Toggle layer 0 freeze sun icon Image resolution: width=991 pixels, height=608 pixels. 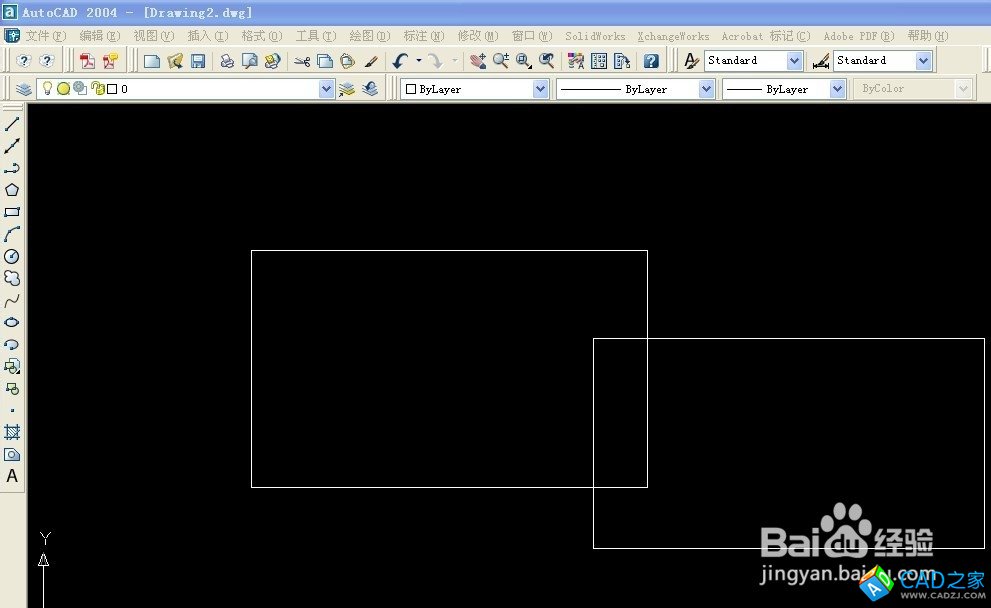point(63,89)
